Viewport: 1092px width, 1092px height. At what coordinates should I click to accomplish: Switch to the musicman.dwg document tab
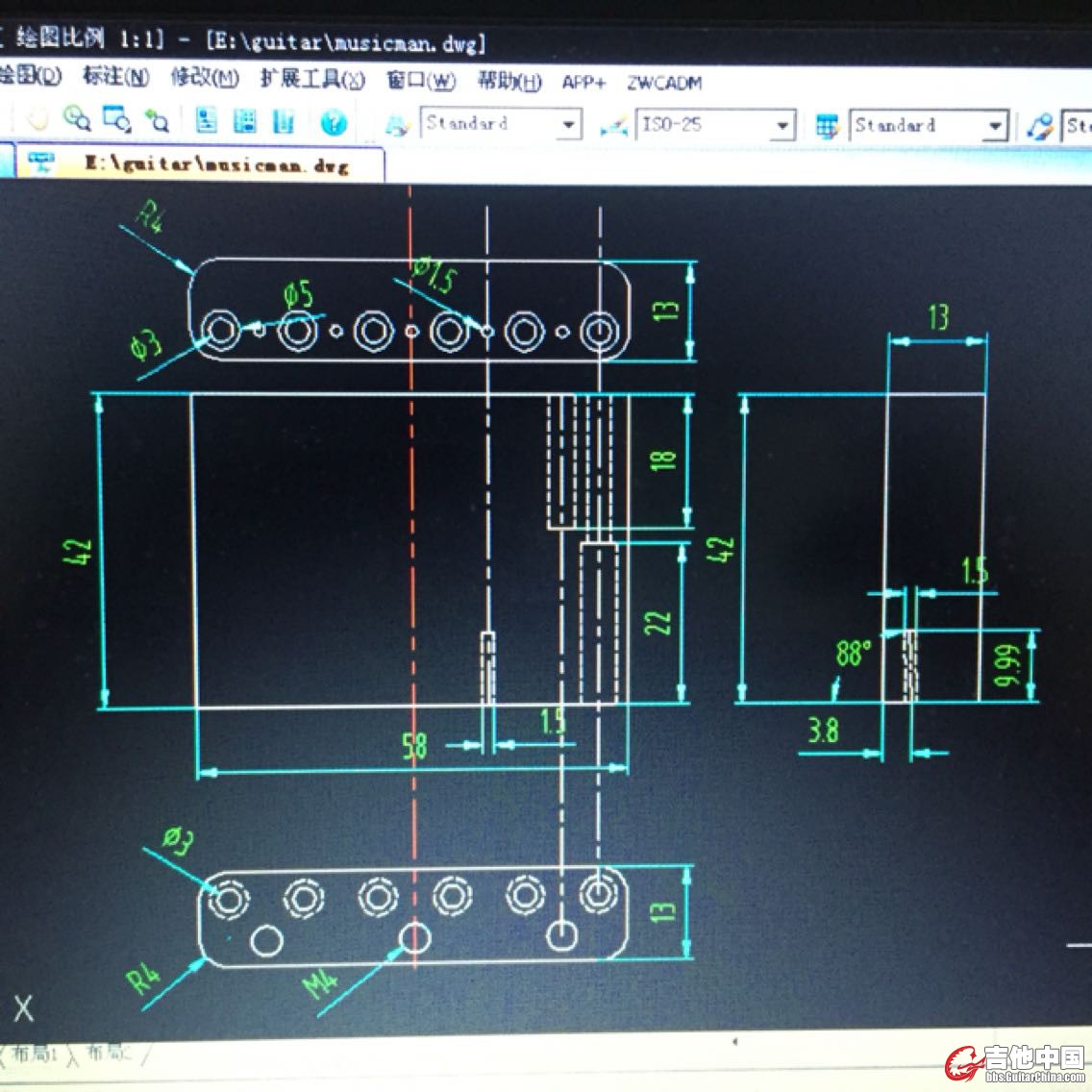[215, 164]
